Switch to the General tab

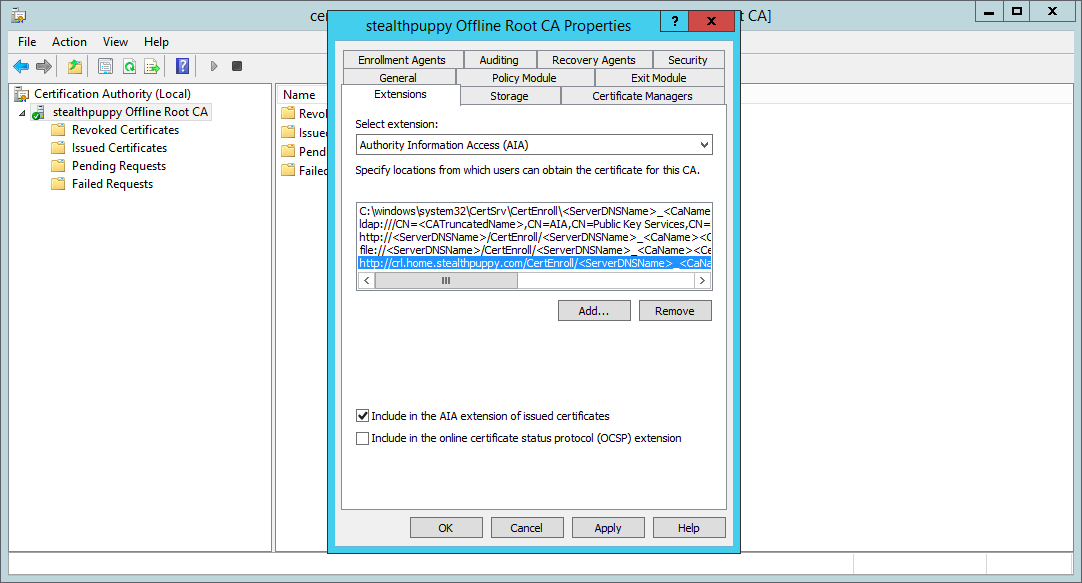pyautogui.click(x=398, y=78)
